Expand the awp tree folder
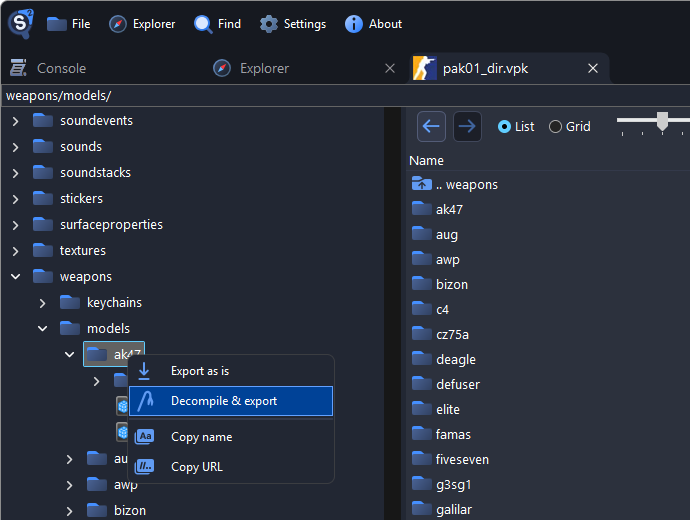The height and width of the screenshot is (520, 690). (x=70, y=485)
